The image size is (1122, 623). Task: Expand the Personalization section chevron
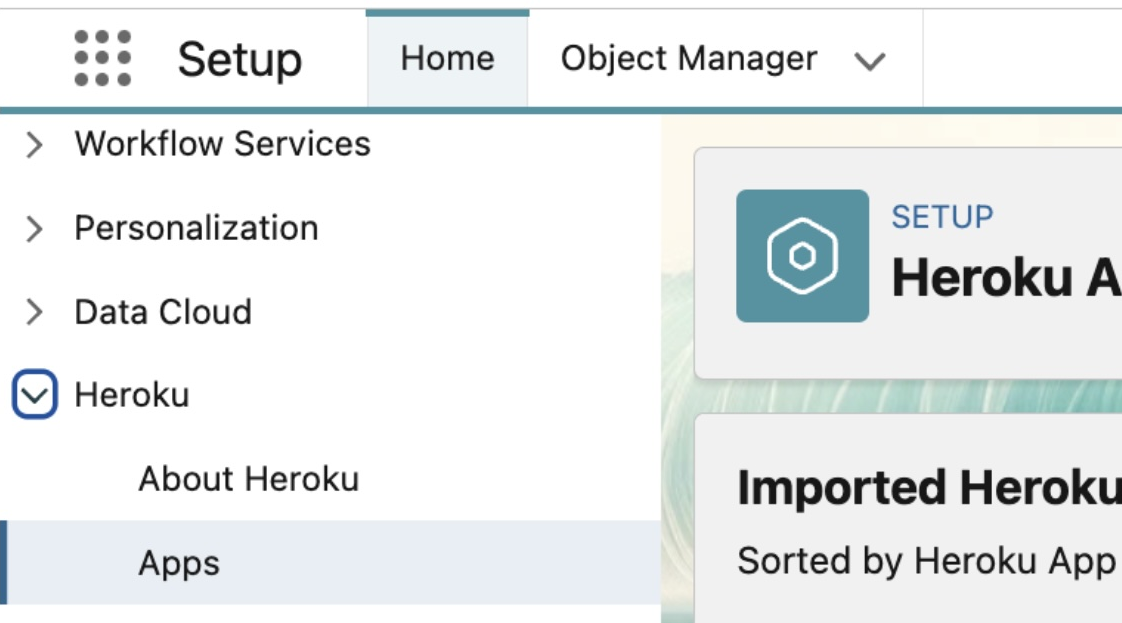[35, 229]
